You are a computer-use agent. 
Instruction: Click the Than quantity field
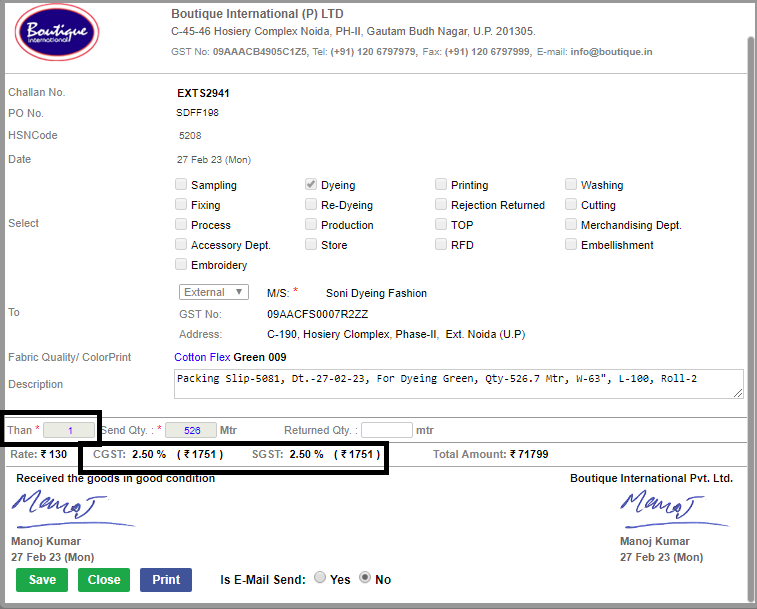point(69,430)
